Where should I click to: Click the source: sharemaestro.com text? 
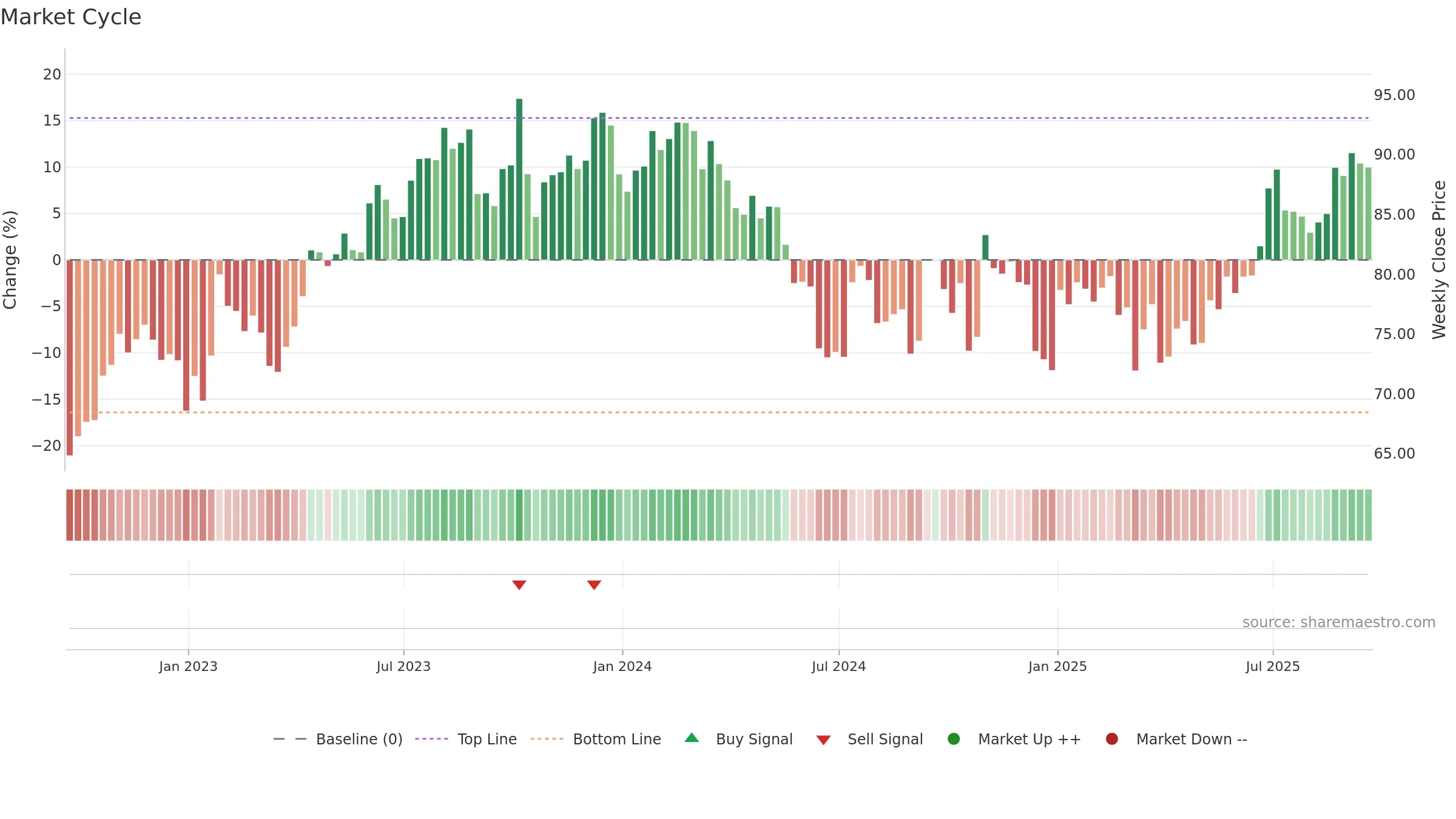coord(1339,622)
